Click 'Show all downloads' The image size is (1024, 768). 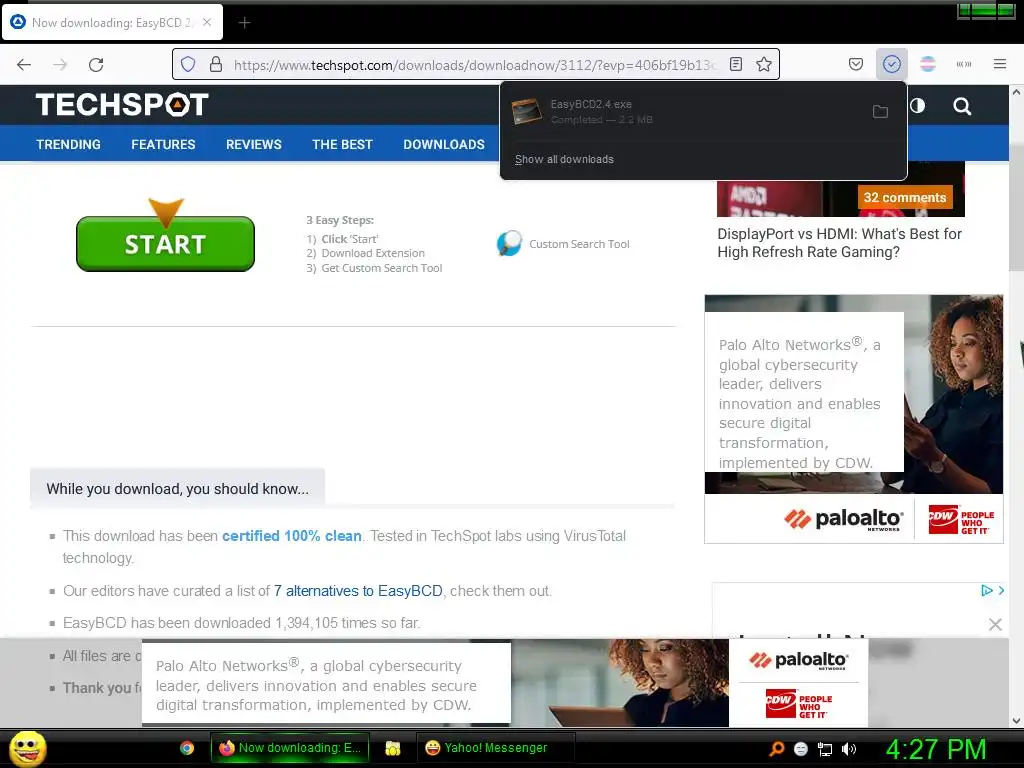(x=564, y=159)
